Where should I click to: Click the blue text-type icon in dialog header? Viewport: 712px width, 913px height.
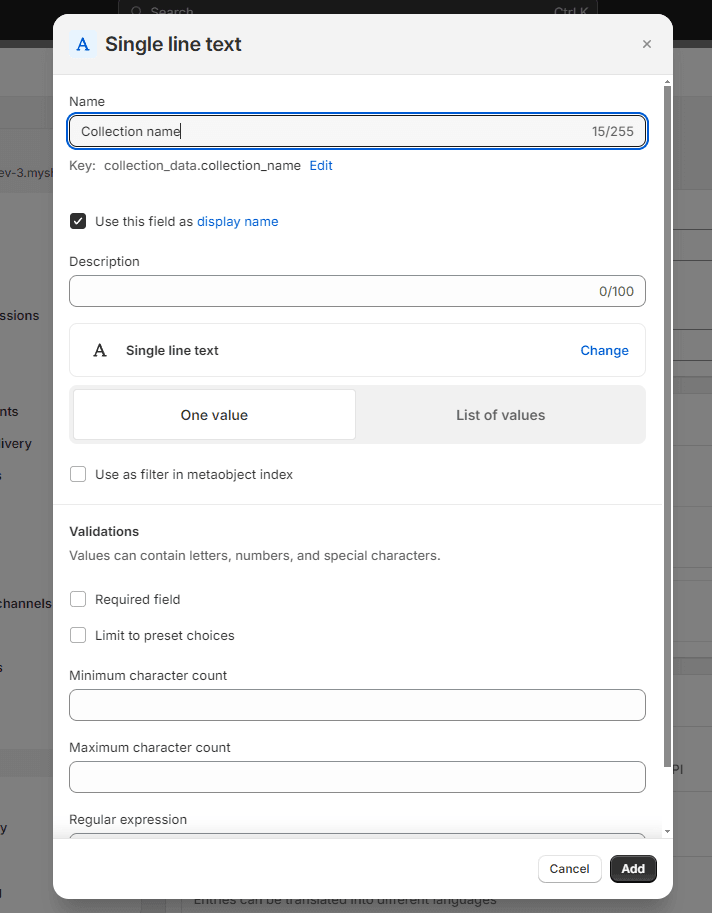pos(83,44)
